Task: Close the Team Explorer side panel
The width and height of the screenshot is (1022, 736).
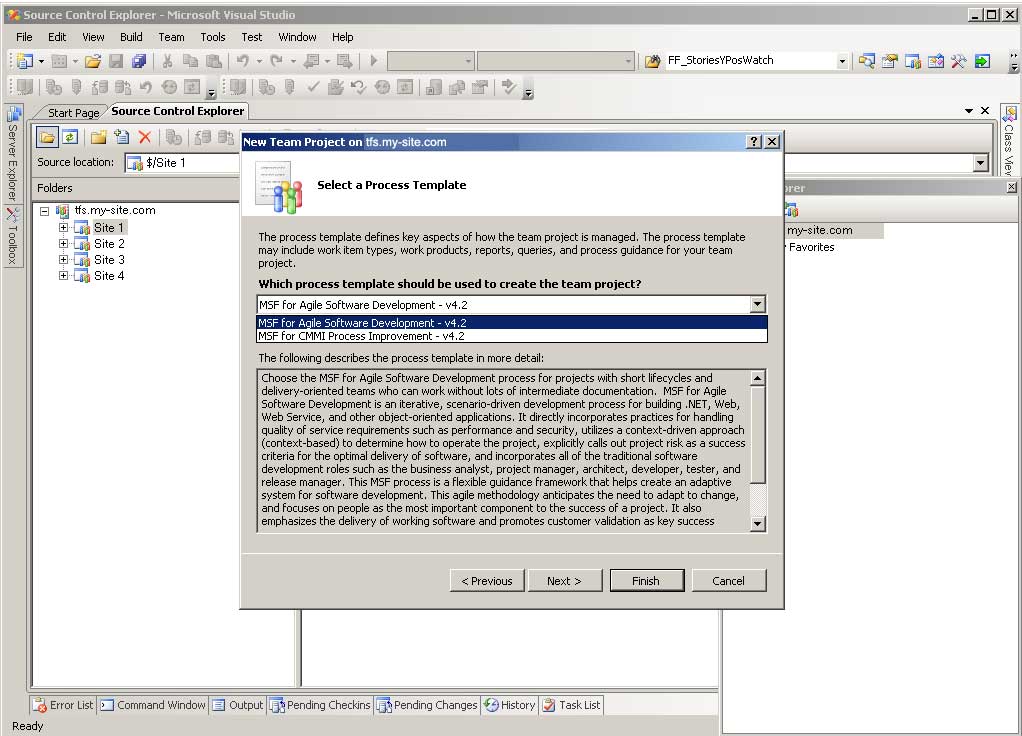Action: click(x=1011, y=188)
